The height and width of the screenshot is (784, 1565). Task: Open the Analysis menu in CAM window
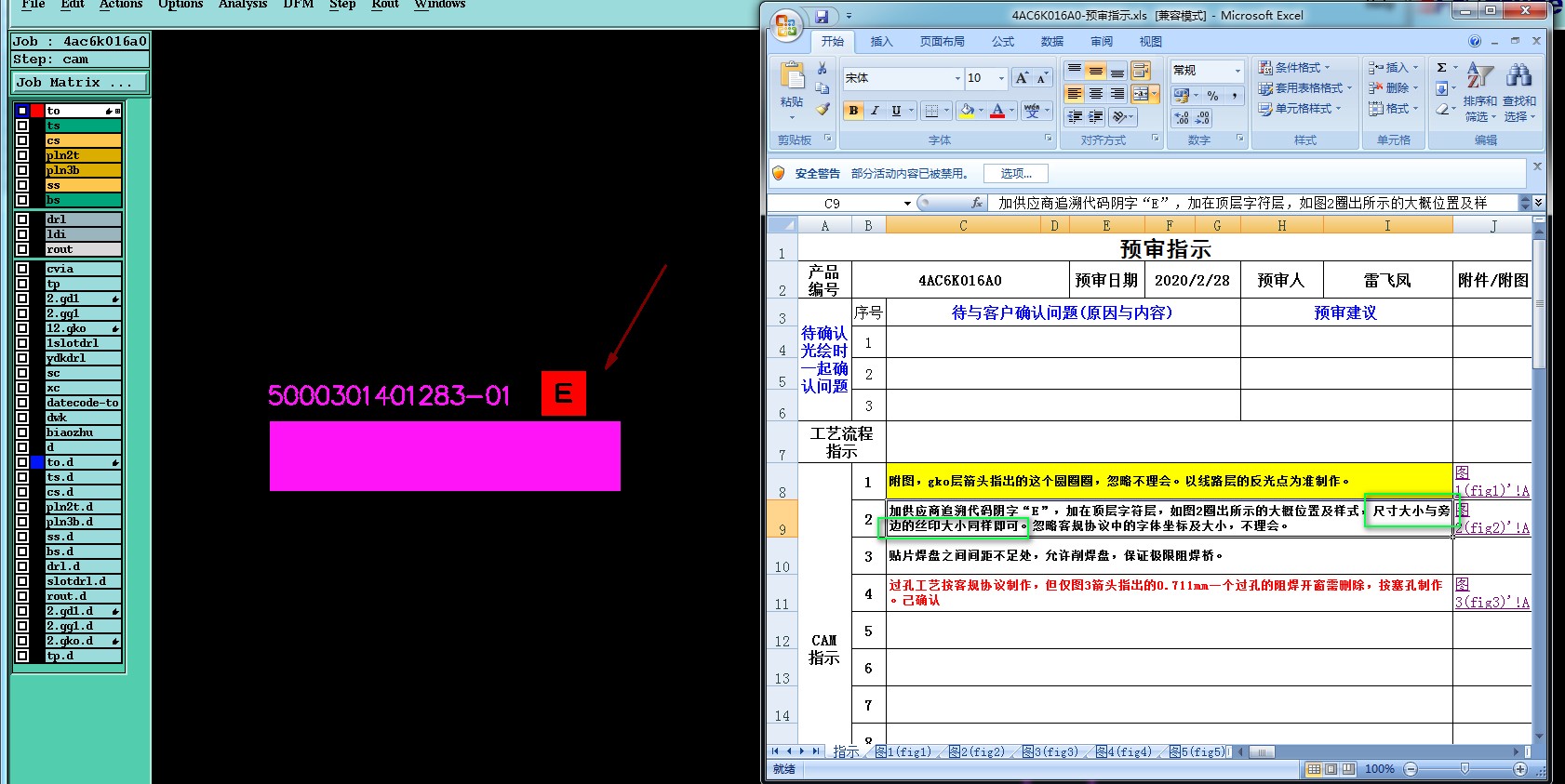click(x=243, y=5)
